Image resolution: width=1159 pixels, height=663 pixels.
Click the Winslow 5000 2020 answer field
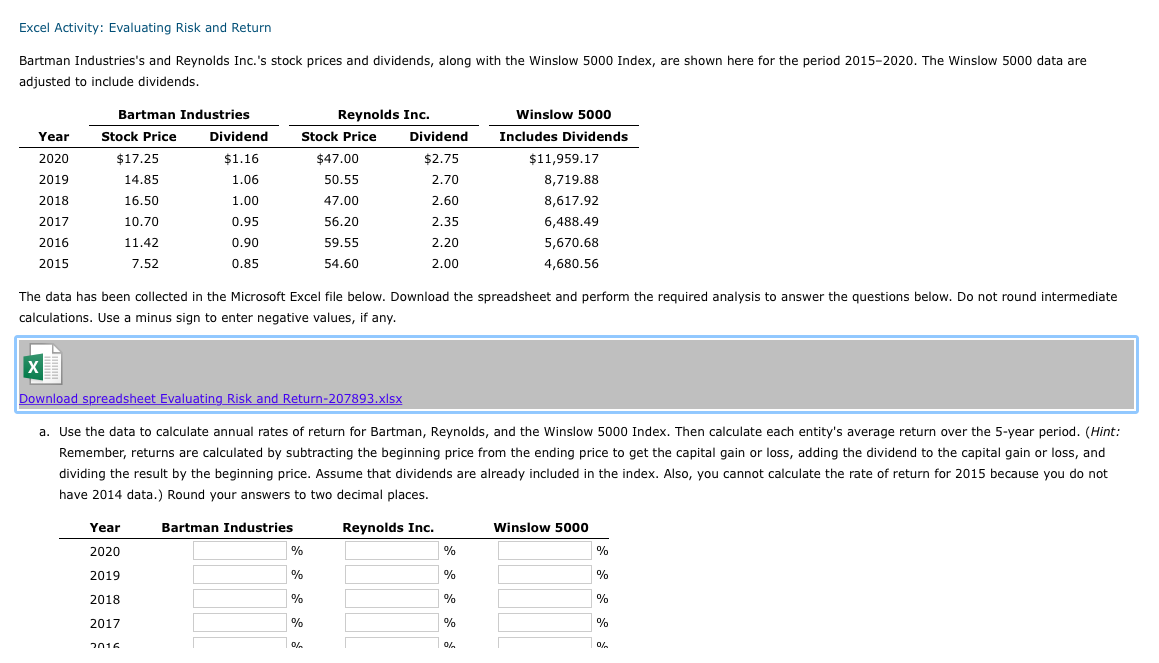(x=543, y=549)
